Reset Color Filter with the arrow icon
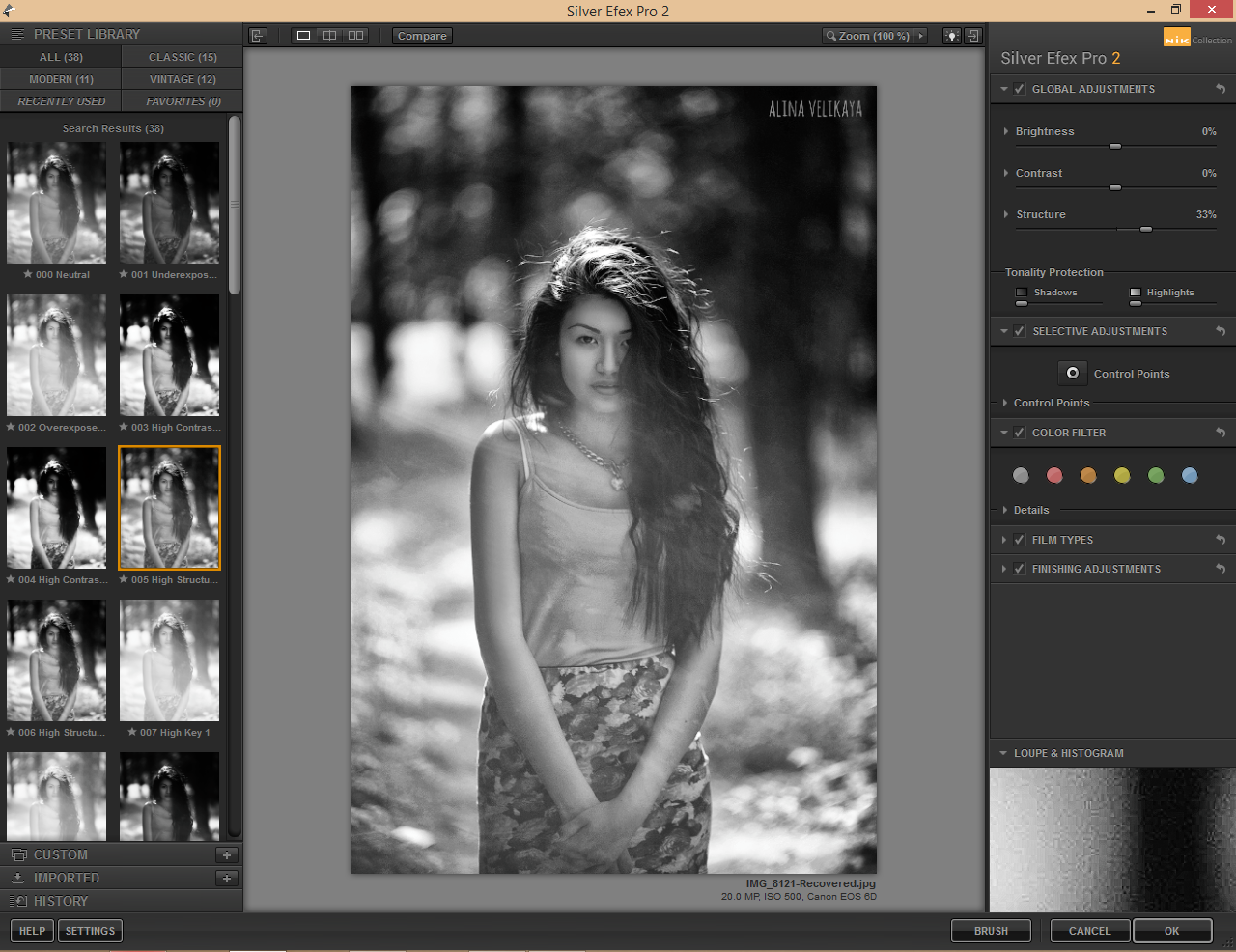 (x=1221, y=433)
